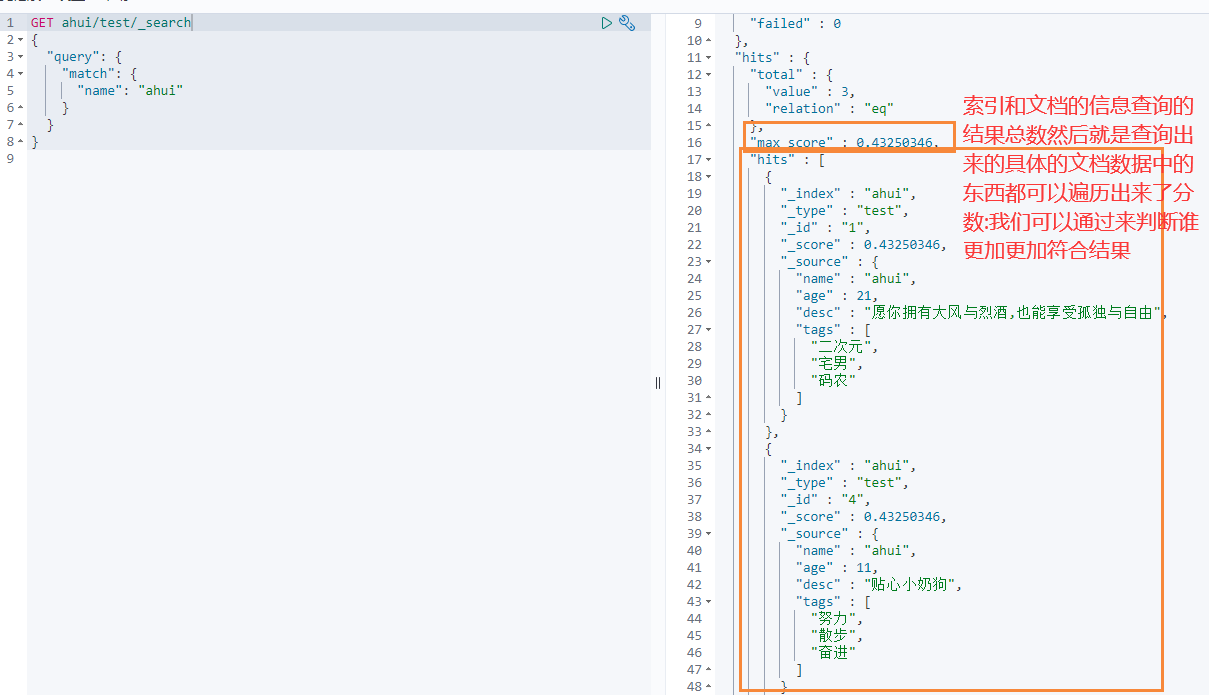
Task: Collapse the first hit object on line 18
Action: pos(709,176)
